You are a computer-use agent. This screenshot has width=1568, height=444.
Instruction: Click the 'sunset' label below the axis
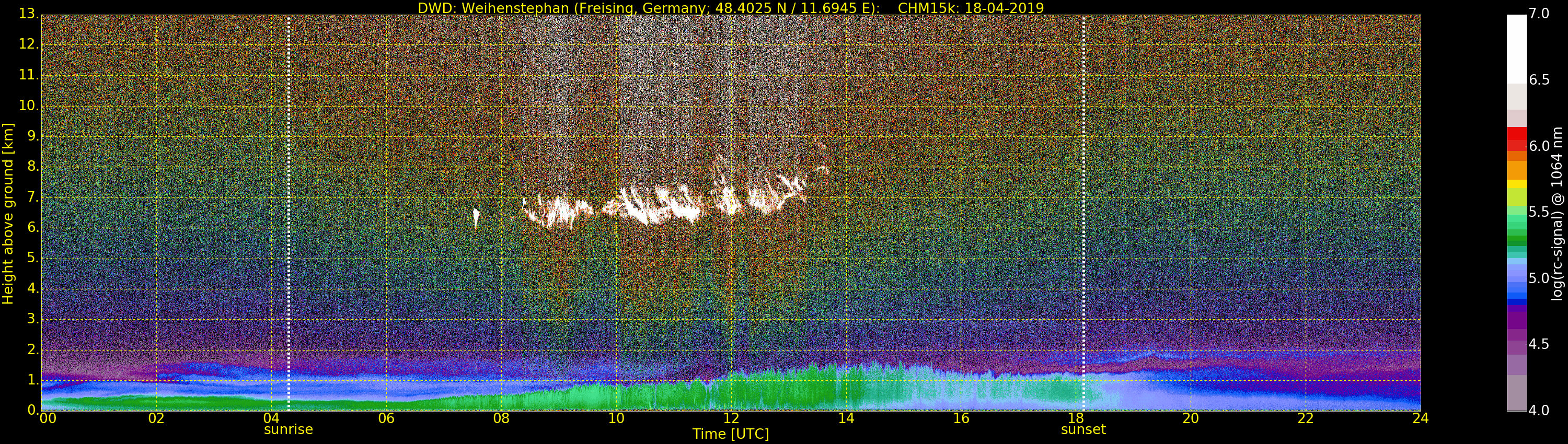pos(1083,430)
